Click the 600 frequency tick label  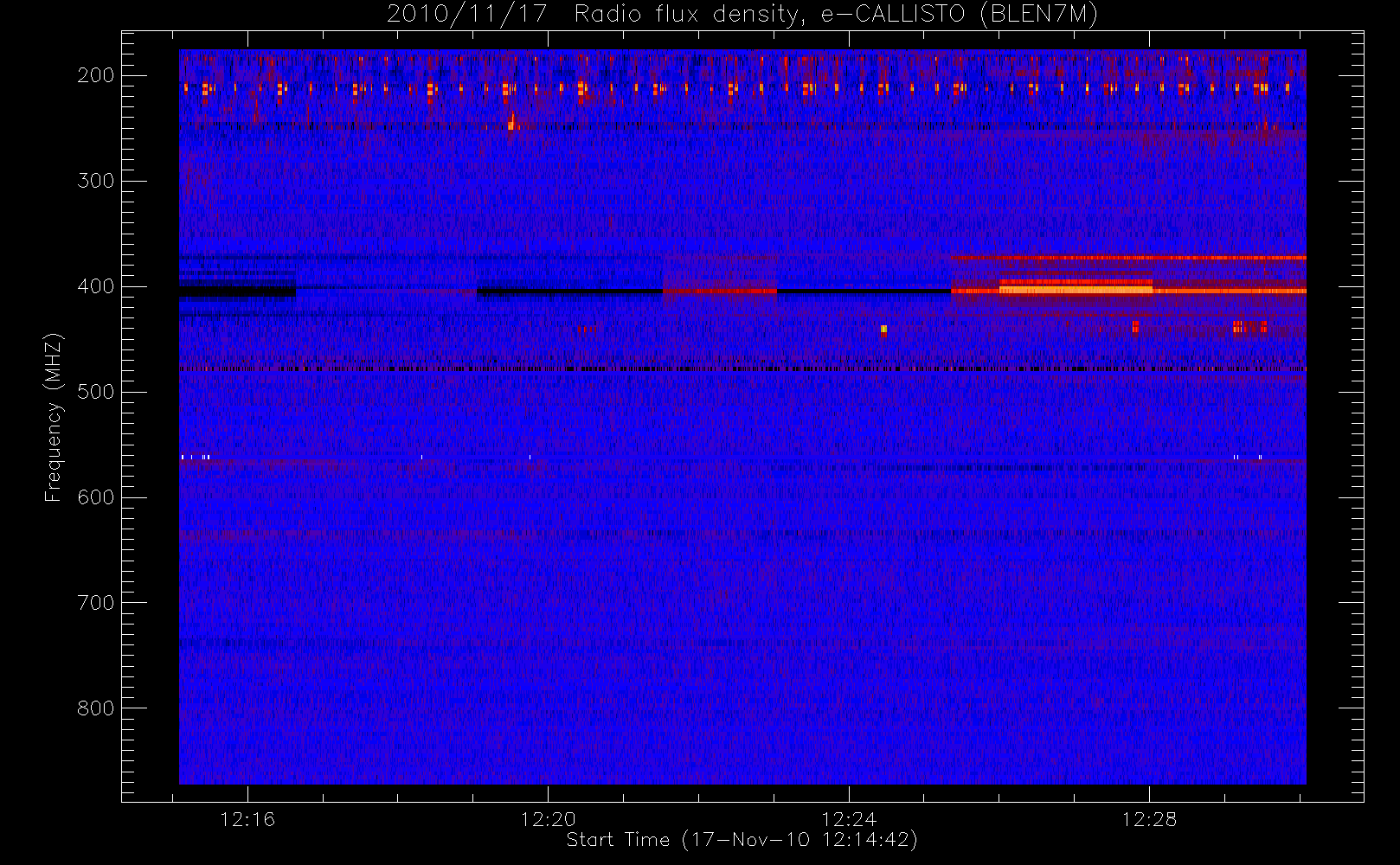tap(96, 497)
